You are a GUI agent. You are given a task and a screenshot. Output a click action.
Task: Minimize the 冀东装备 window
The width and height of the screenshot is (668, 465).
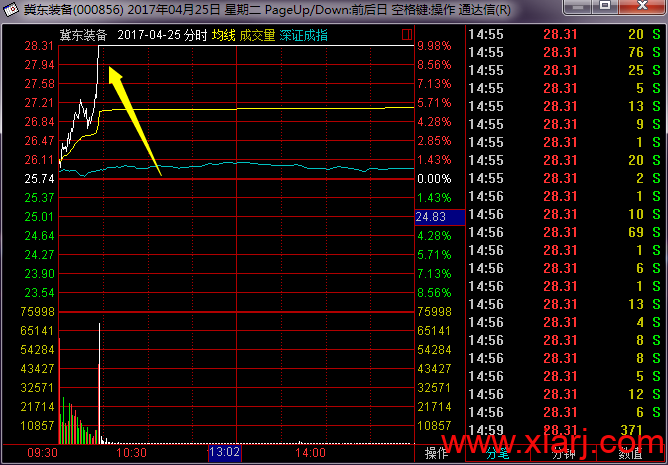[578, 6]
